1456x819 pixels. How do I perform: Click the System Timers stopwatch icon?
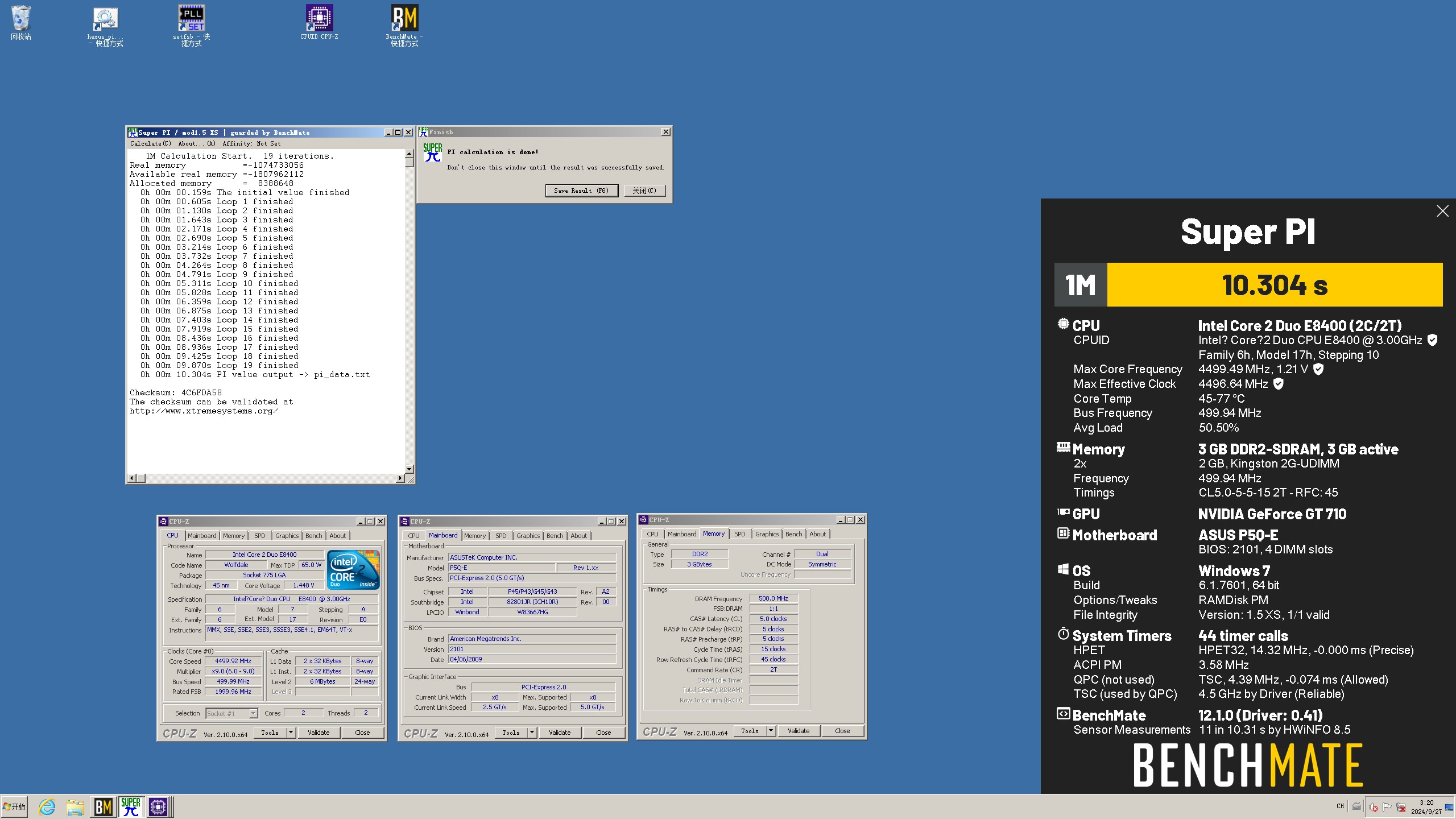[1063, 634]
